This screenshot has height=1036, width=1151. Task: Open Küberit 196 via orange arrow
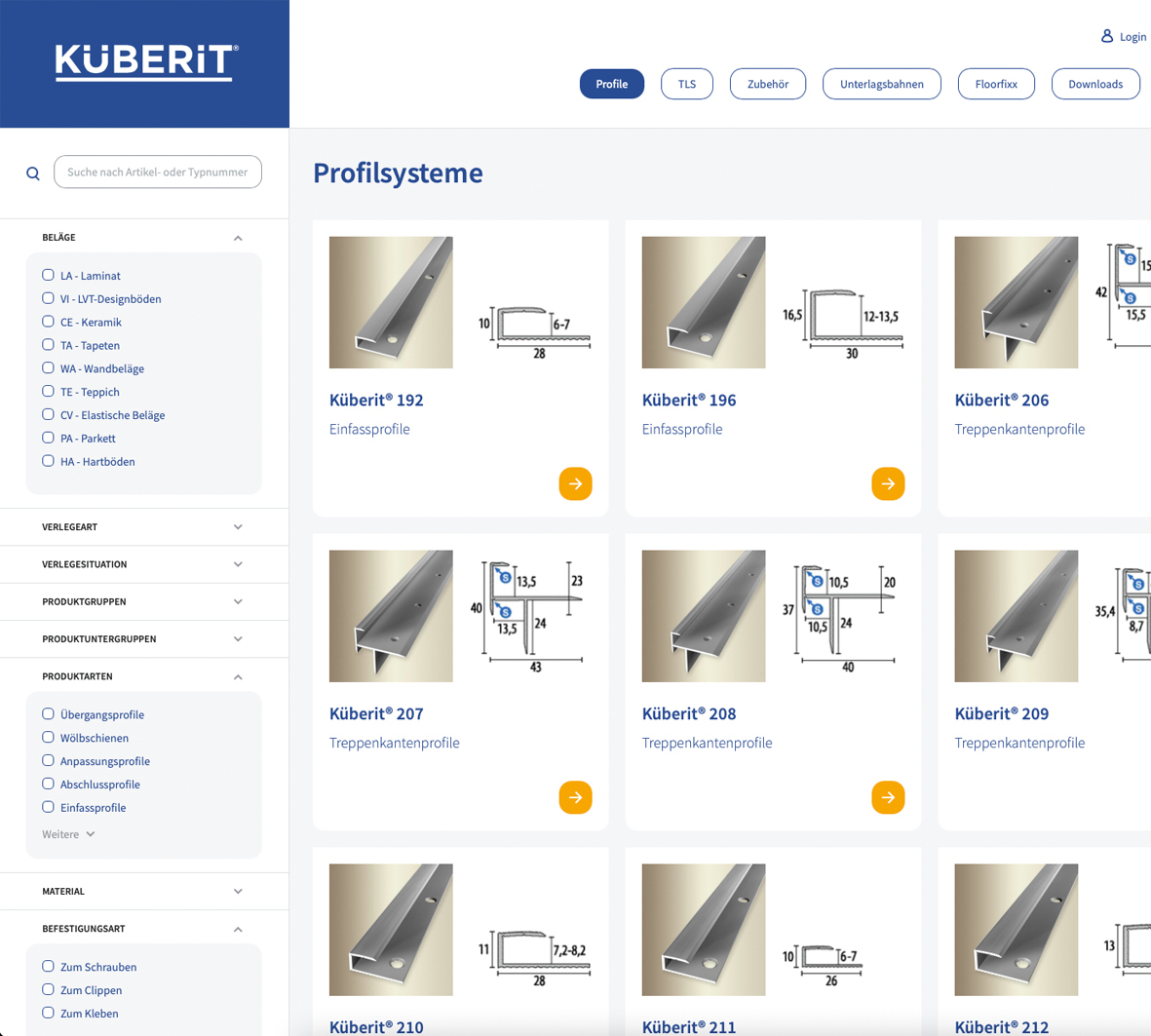887,483
